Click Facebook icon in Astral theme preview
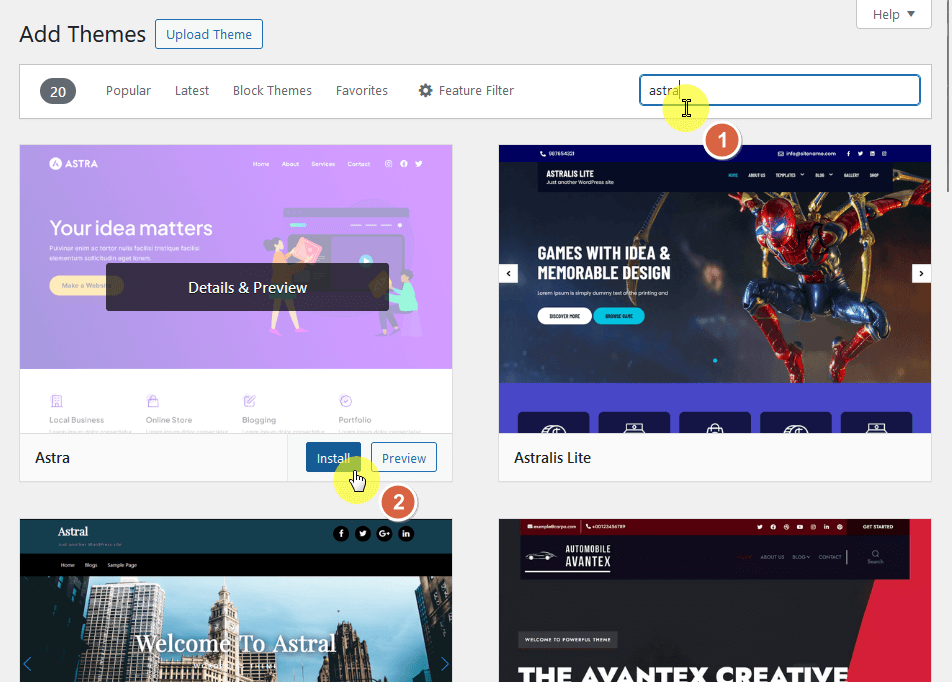The width and height of the screenshot is (952, 682). [341, 534]
